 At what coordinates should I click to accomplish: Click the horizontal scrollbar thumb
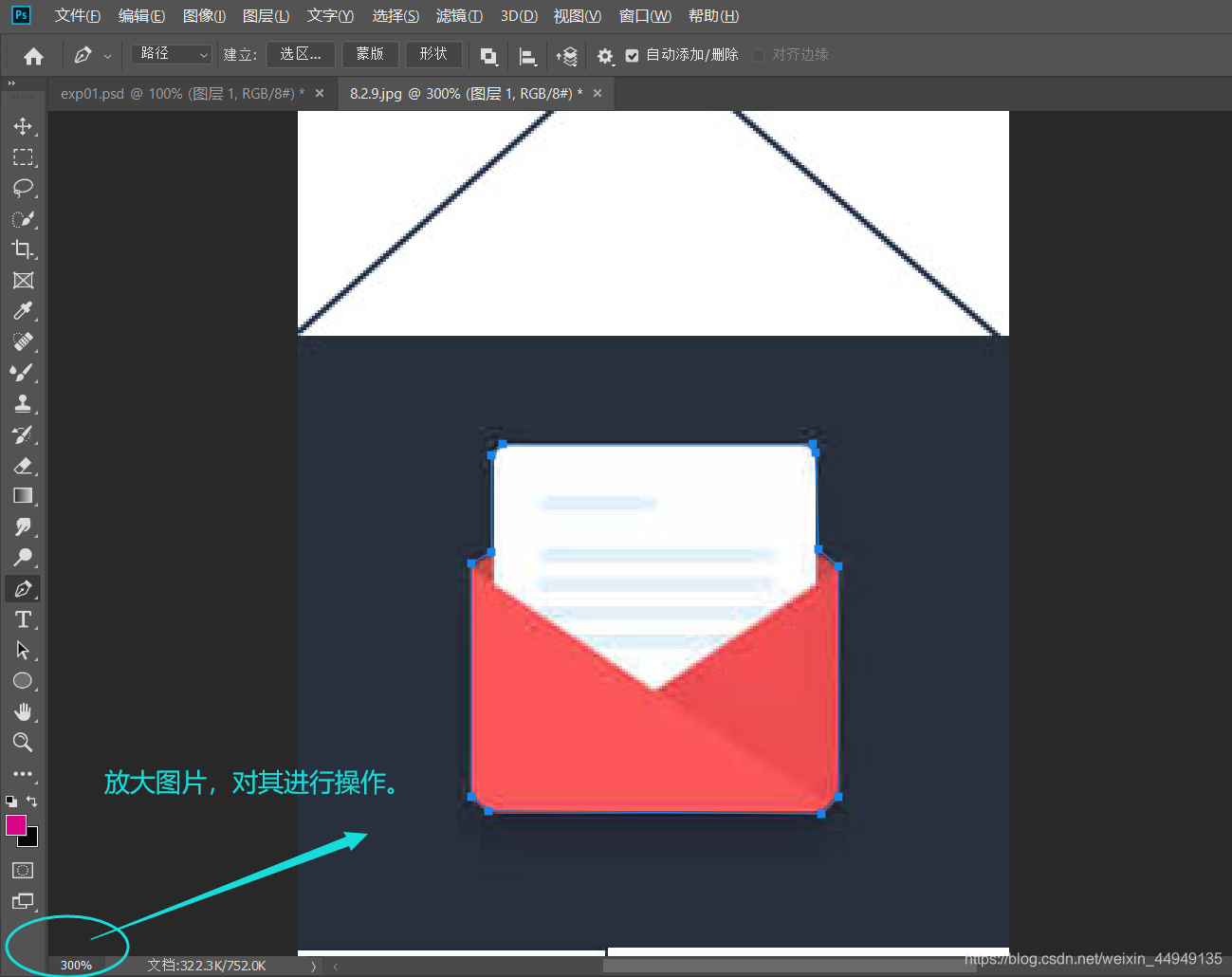[x=789, y=966]
